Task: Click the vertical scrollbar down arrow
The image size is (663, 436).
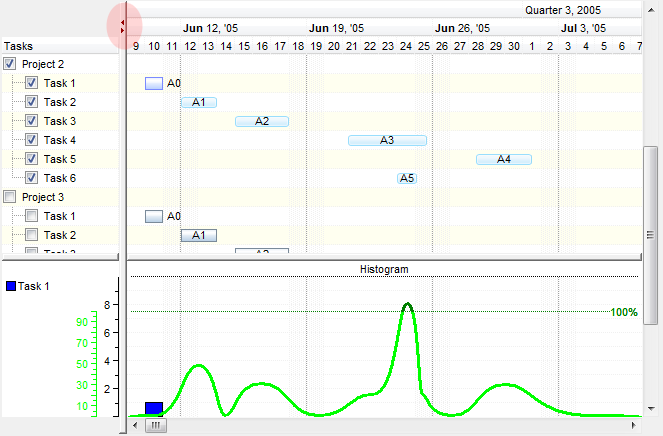Action: pyautogui.click(x=650, y=409)
